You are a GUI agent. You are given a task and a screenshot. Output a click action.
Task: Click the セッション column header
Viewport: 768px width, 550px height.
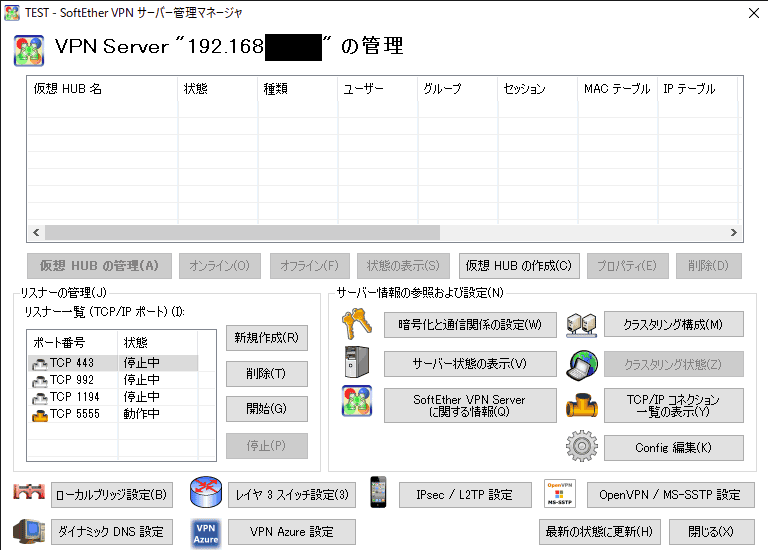pyautogui.click(x=537, y=89)
